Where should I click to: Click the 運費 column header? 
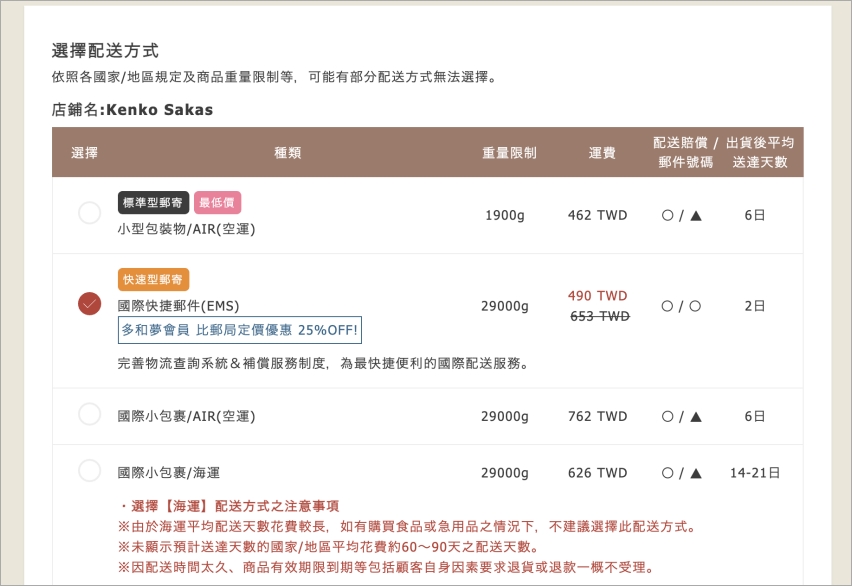click(x=601, y=153)
